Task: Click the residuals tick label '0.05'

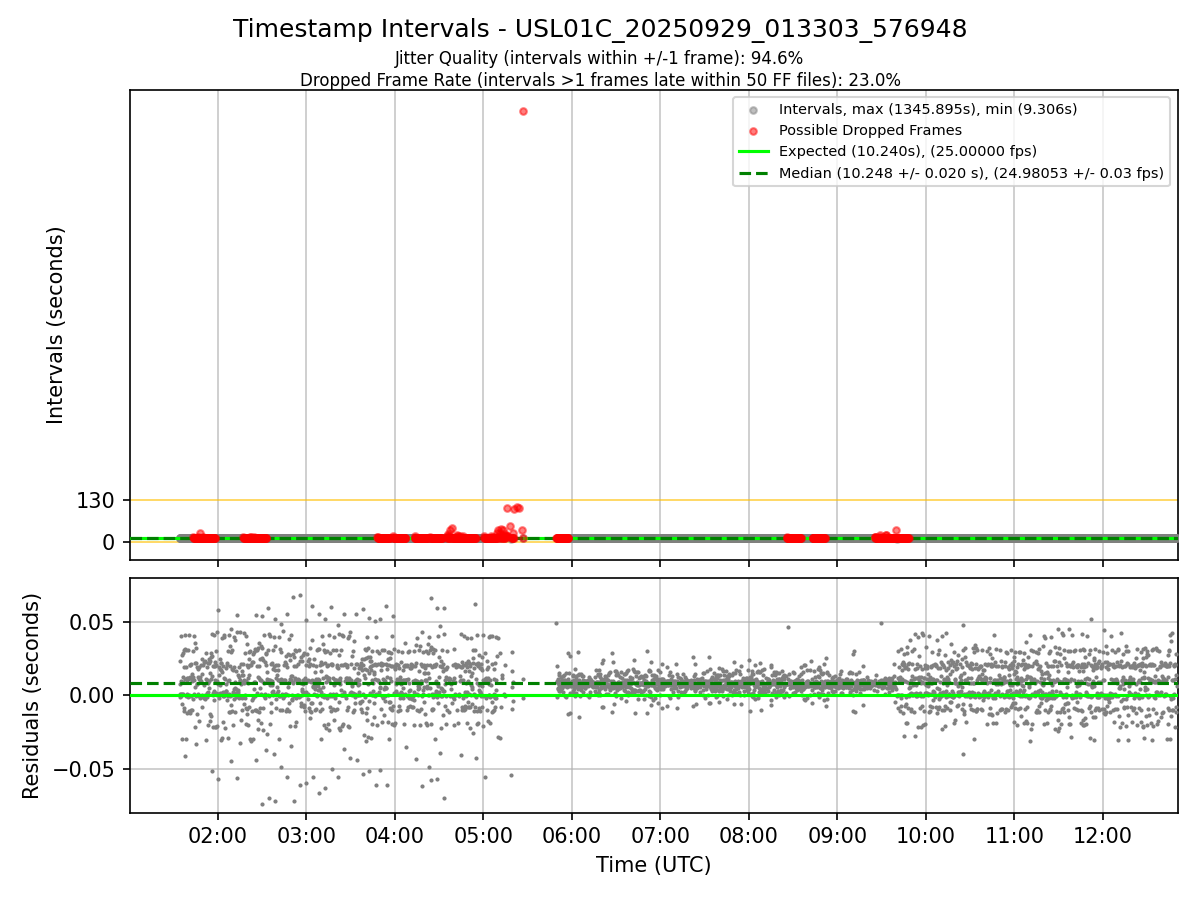Action: click(93, 622)
